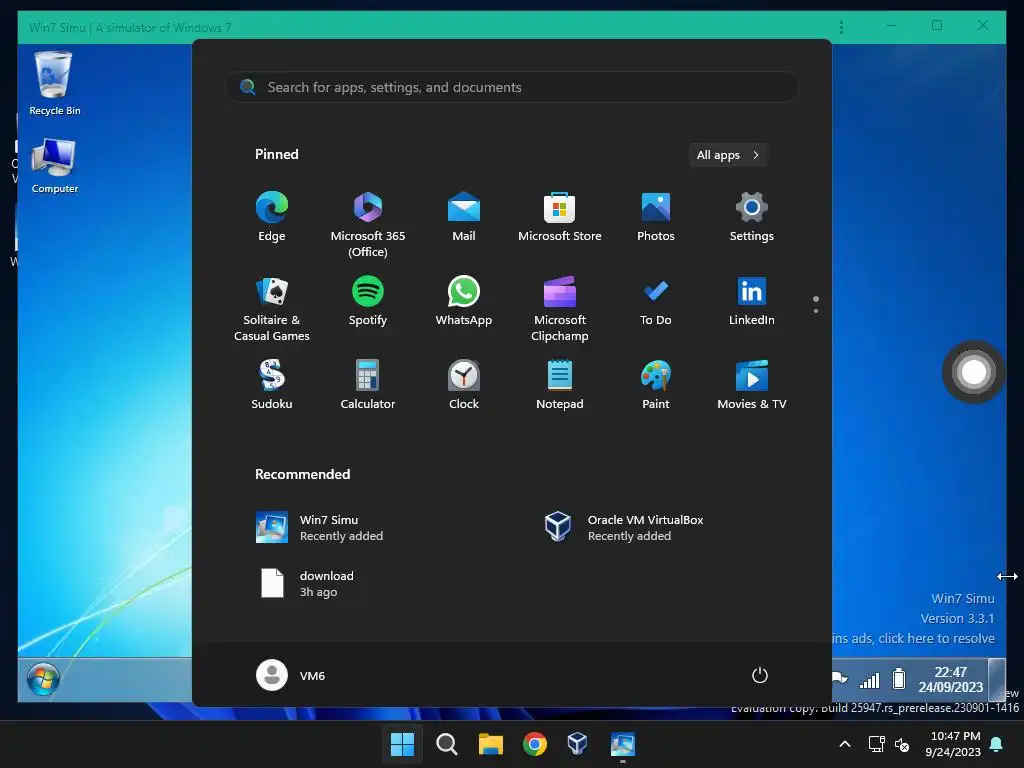Click the Win7 Simu battery tray icon
The image size is (1024, 768).
point(899,679)
